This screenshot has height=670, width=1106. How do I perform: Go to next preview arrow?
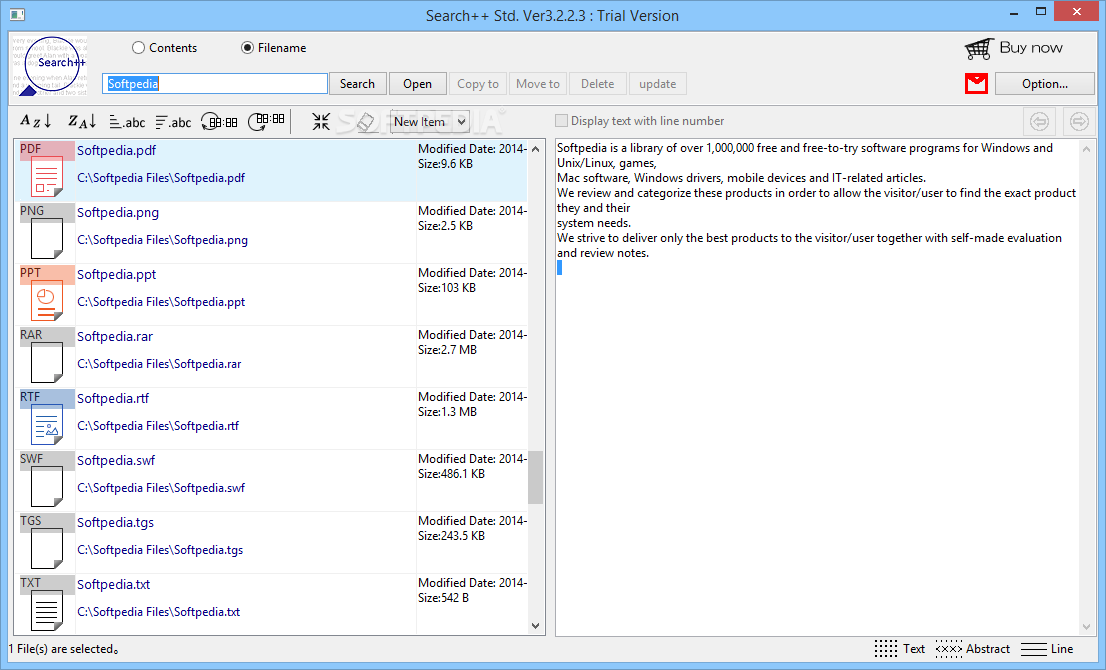pyautogui.click(x=1078, y=121)
